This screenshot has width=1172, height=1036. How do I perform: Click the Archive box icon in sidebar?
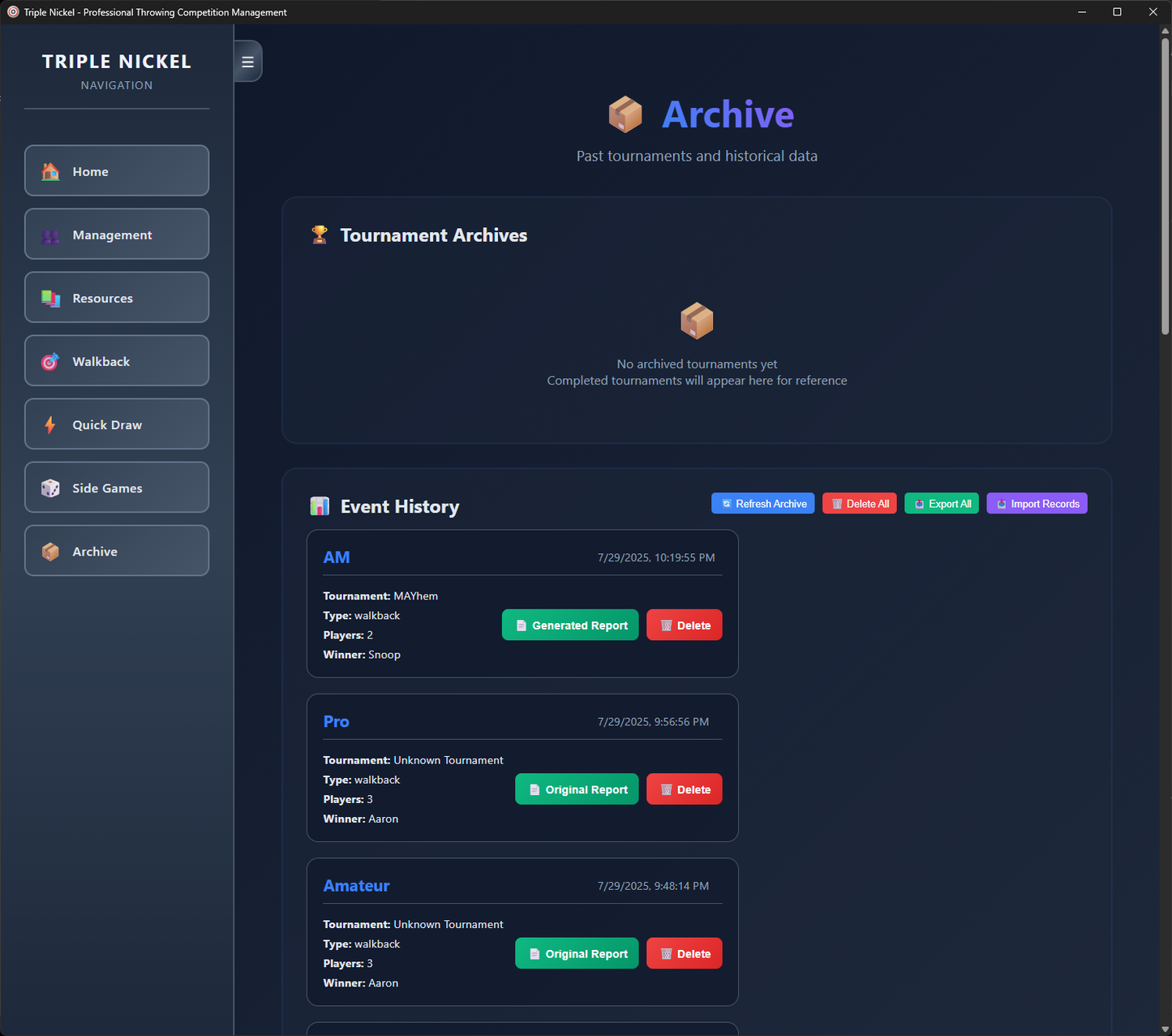pyautogui.click(x=50, y=552)
